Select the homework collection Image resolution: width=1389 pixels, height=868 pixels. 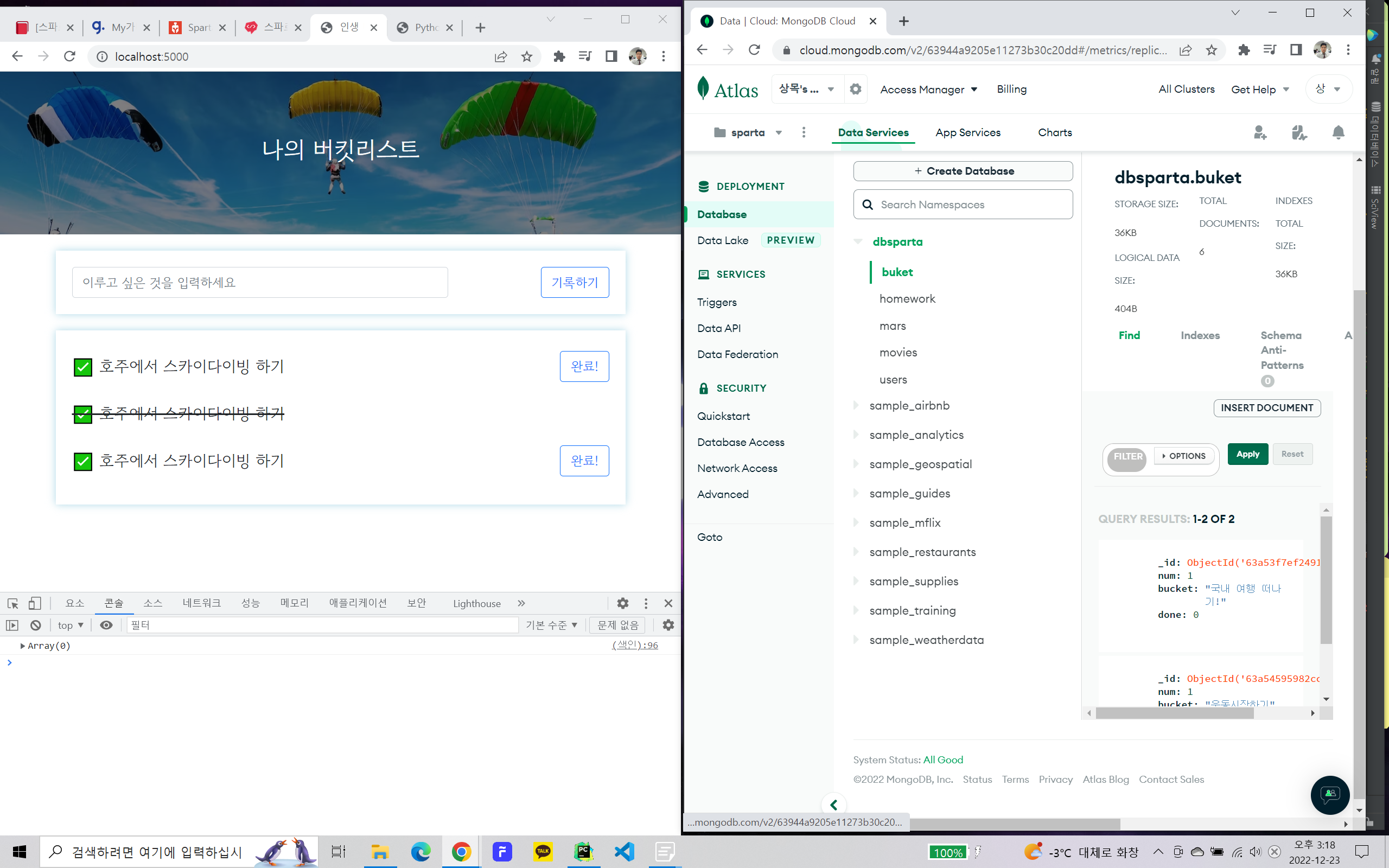tap(907, 298)
